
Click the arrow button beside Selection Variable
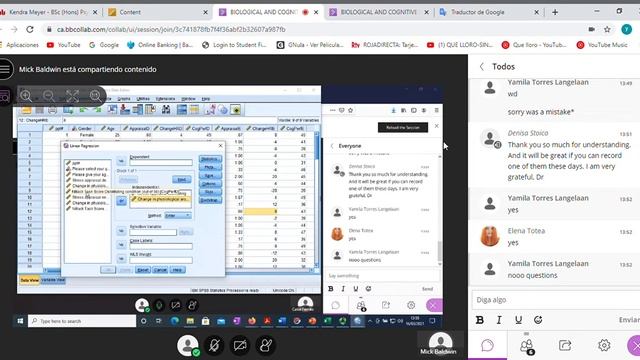(121, 231)
